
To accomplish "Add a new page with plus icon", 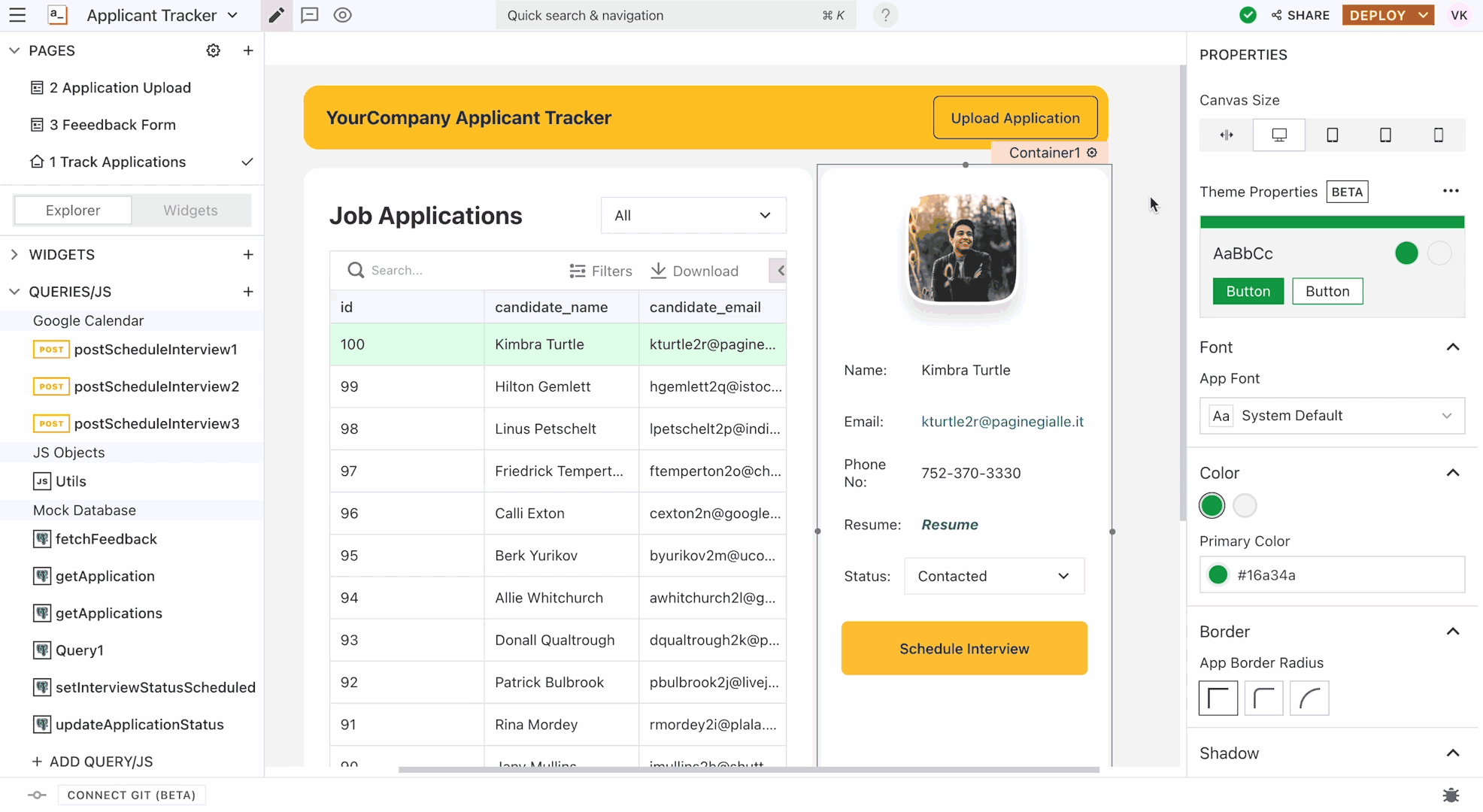I will 248,50.
